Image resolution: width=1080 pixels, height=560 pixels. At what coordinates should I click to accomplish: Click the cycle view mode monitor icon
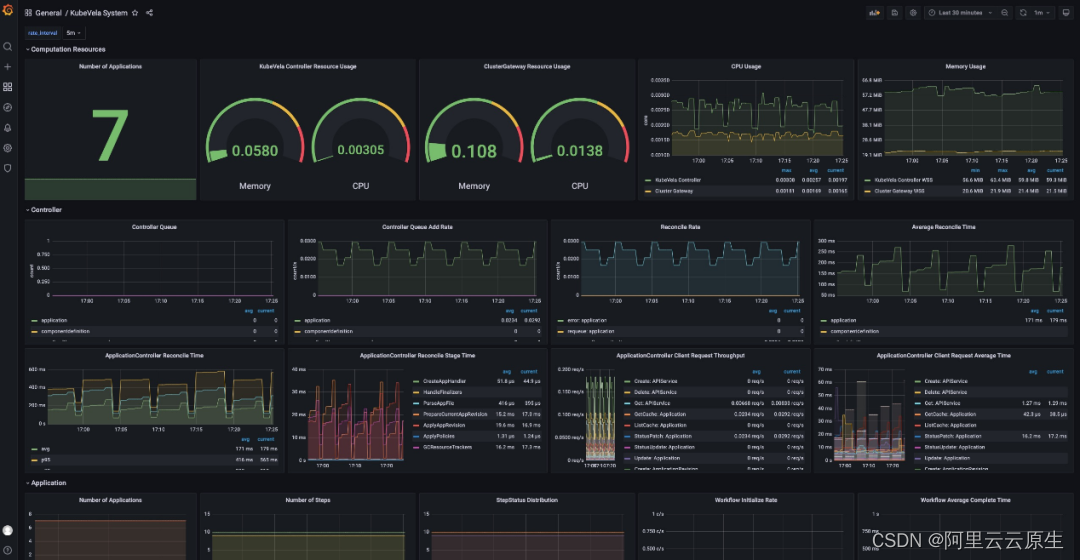coord(1067,13)
